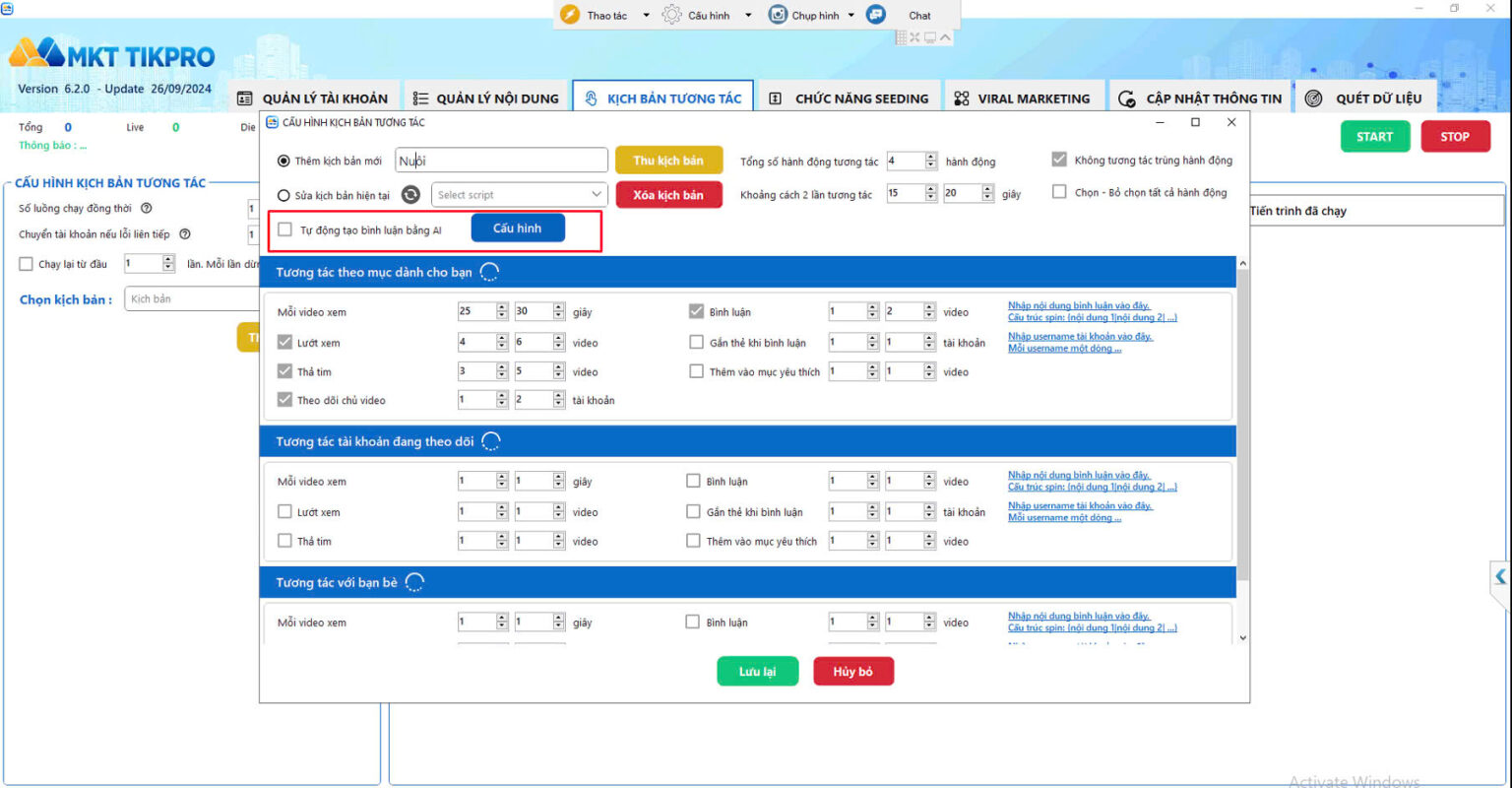The image size is (1512, 788).
Task: Click stepper of Khoảng cách value 15
Action: [x=931, y=194]
